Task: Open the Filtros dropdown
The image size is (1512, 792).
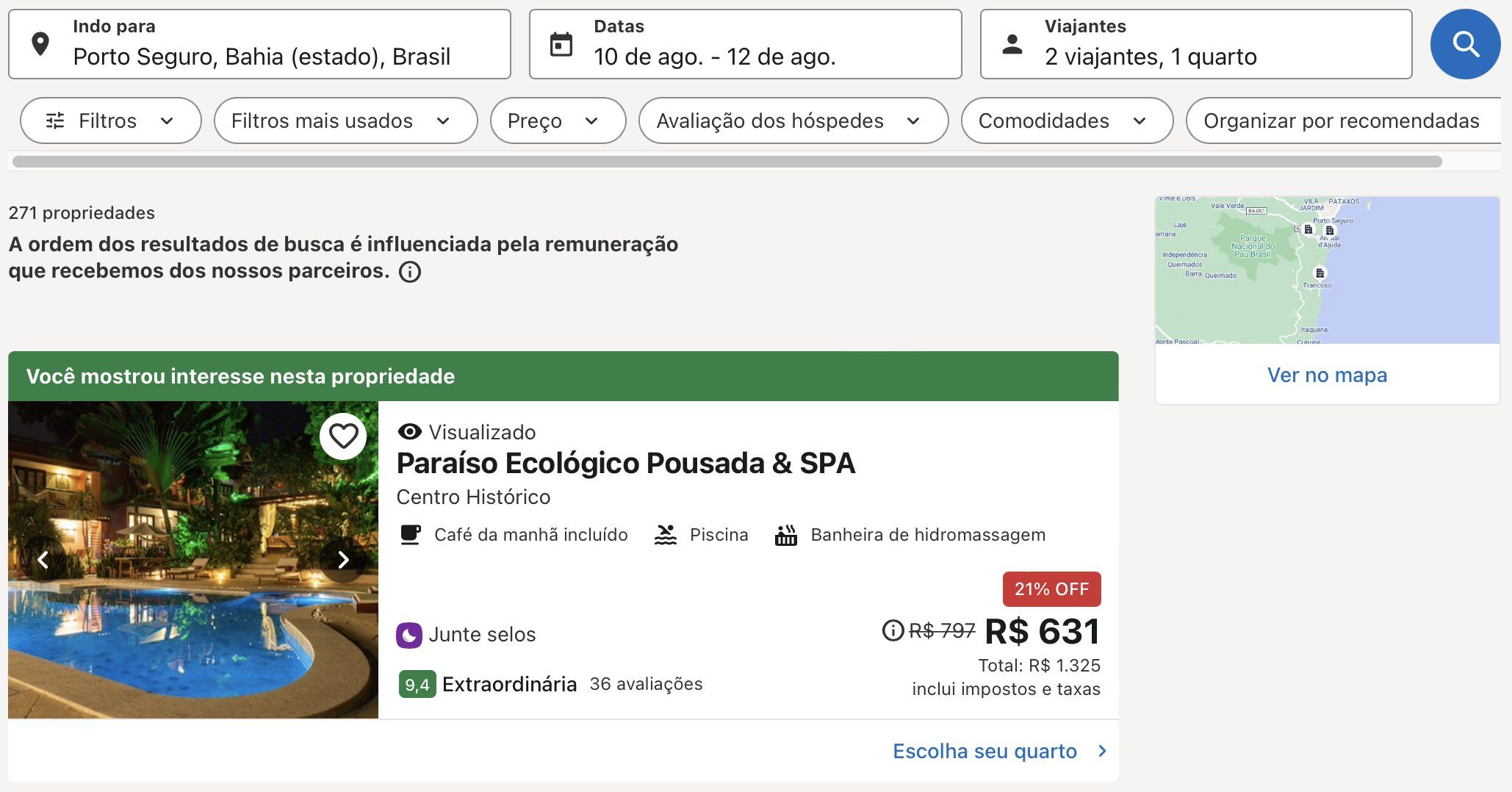Action: (x=111, y=120)
